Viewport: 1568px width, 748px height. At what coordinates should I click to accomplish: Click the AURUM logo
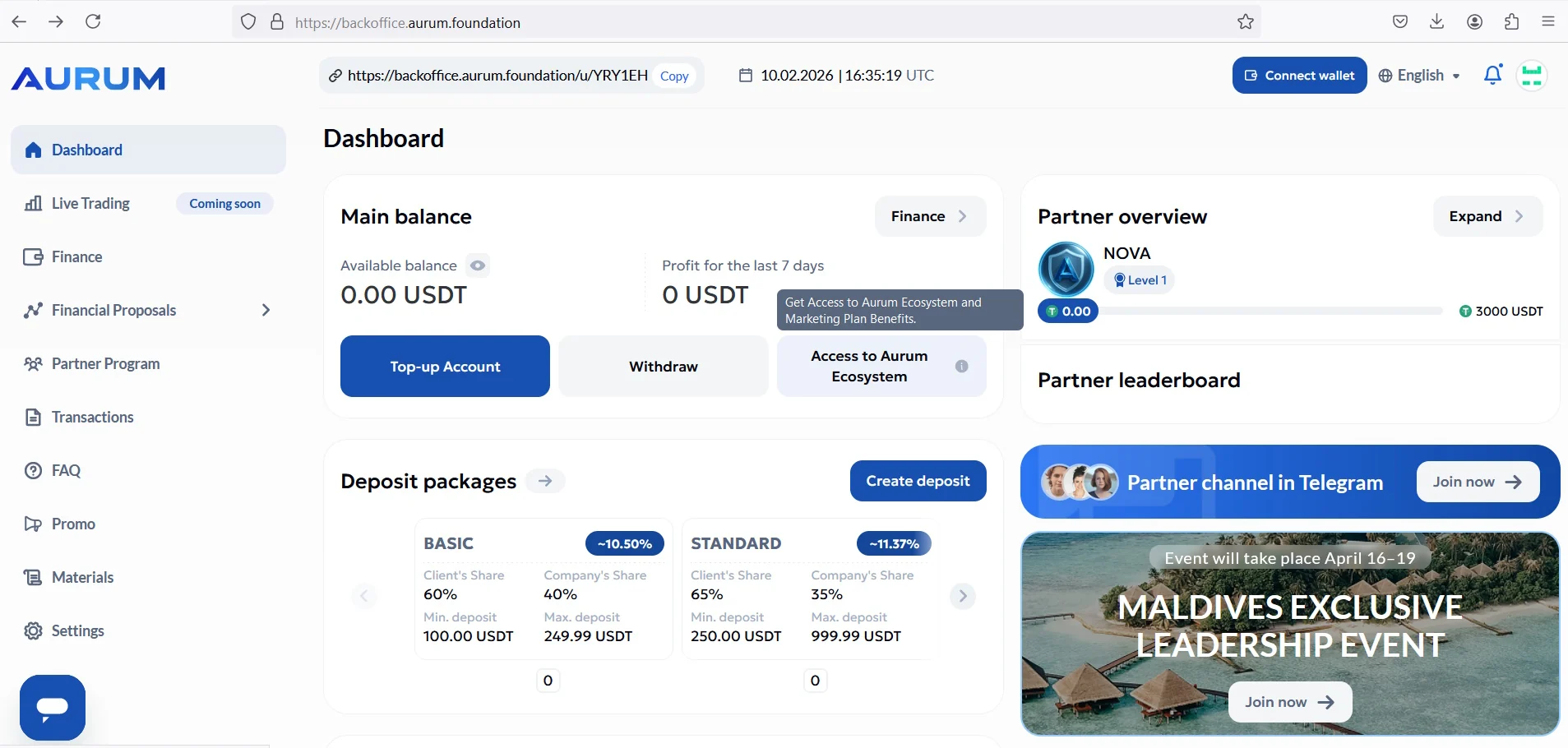[88, 78]
